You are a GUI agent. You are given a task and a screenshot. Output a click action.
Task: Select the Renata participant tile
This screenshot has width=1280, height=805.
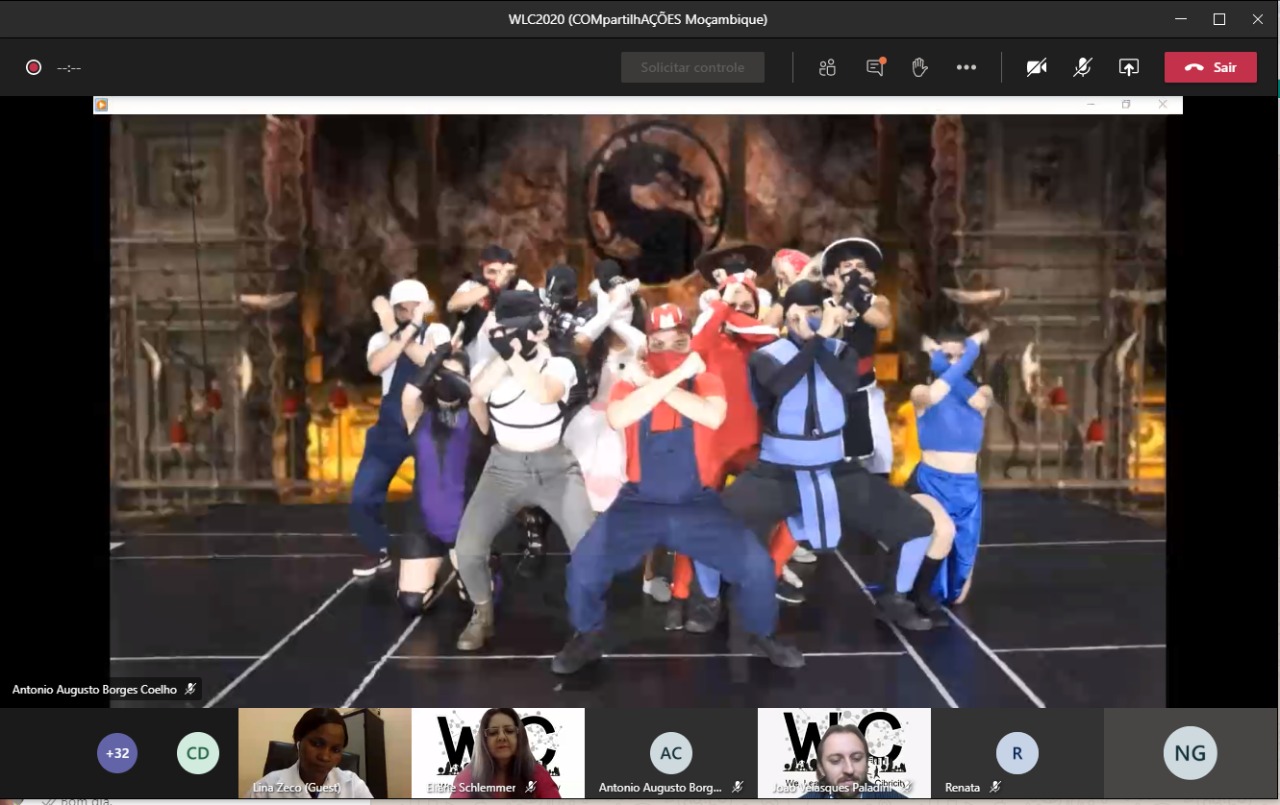click(1017, 753)
